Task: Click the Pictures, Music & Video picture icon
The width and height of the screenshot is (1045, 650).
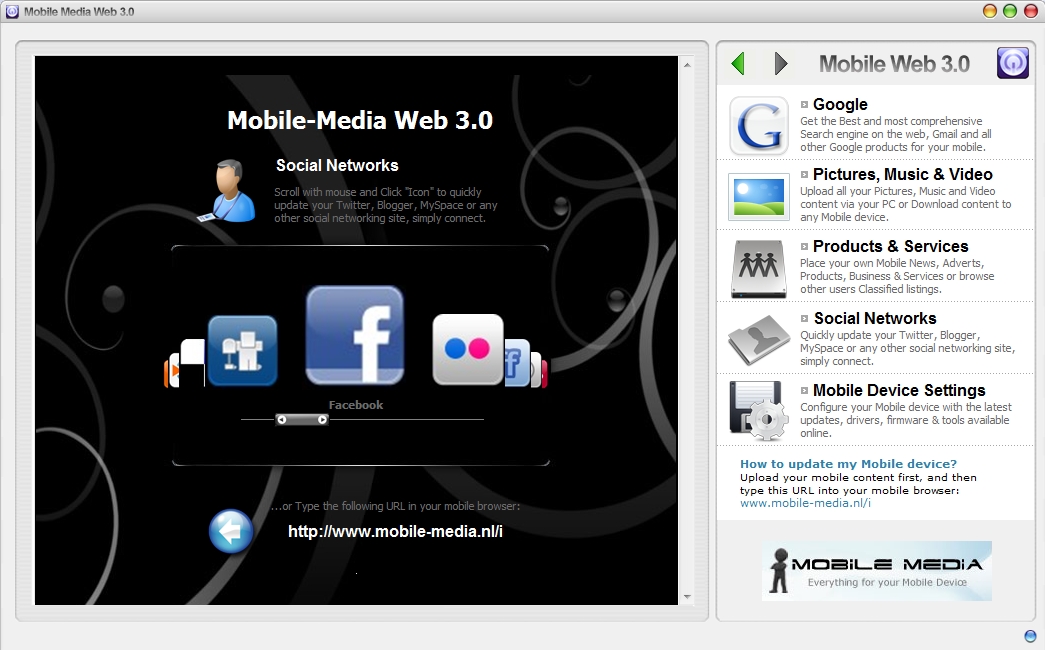Action: [x=758, y=198]
